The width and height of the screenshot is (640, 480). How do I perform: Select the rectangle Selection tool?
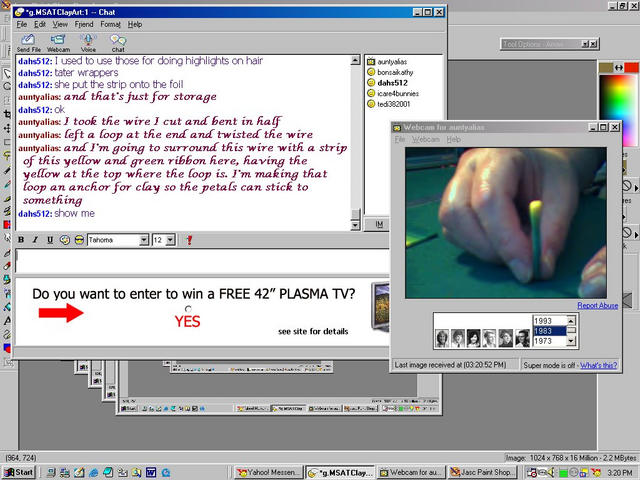[7, 142]
